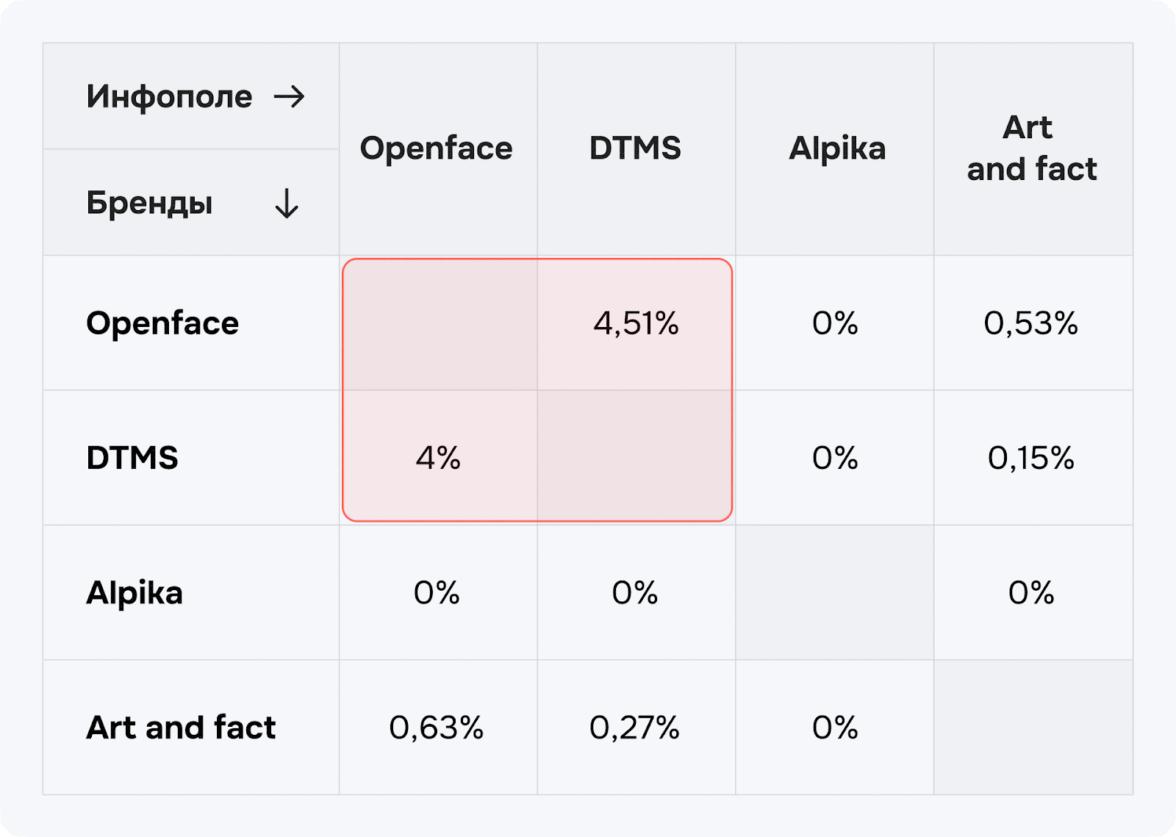1176x837 pixels.
Task: Select the 0% cell in Openface row, Alpika column
Action: pos(835,324)
